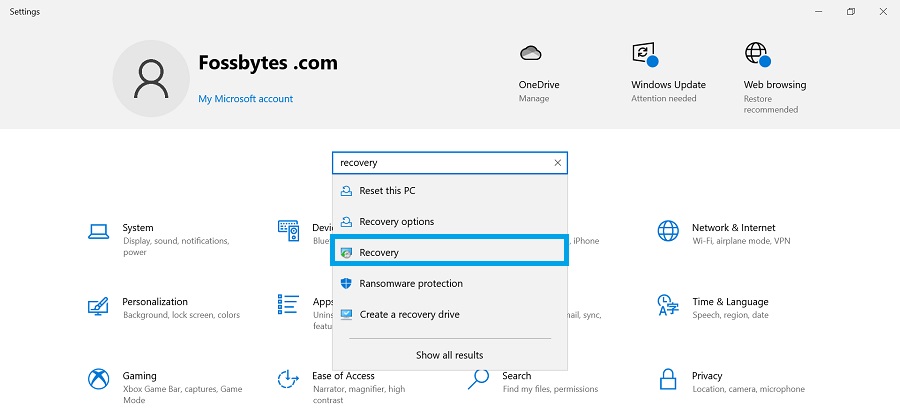900x420 pixels.
Task: Click the Privacy lock icon
Action: (x=668, y=380)
